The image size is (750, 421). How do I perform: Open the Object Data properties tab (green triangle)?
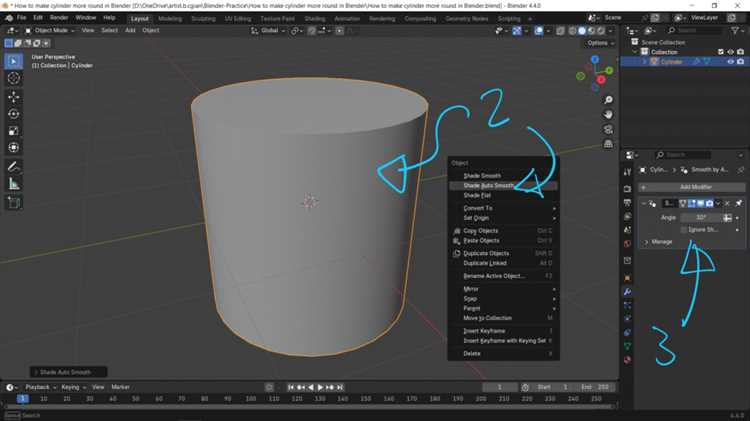(627, 346)
